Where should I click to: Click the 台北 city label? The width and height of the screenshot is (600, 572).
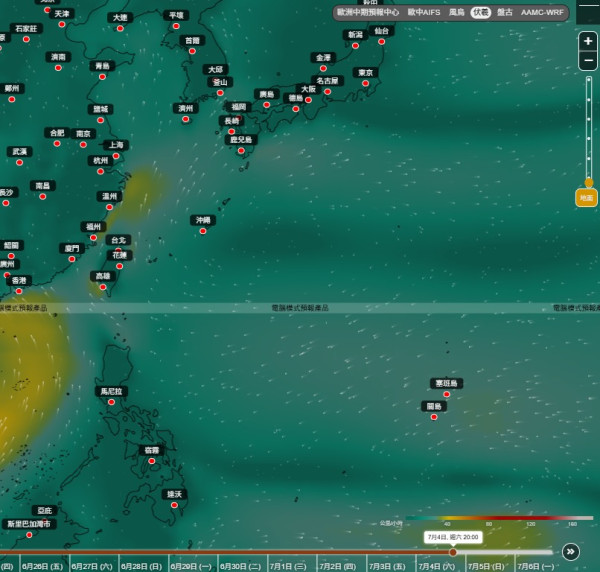pos(119,240)
